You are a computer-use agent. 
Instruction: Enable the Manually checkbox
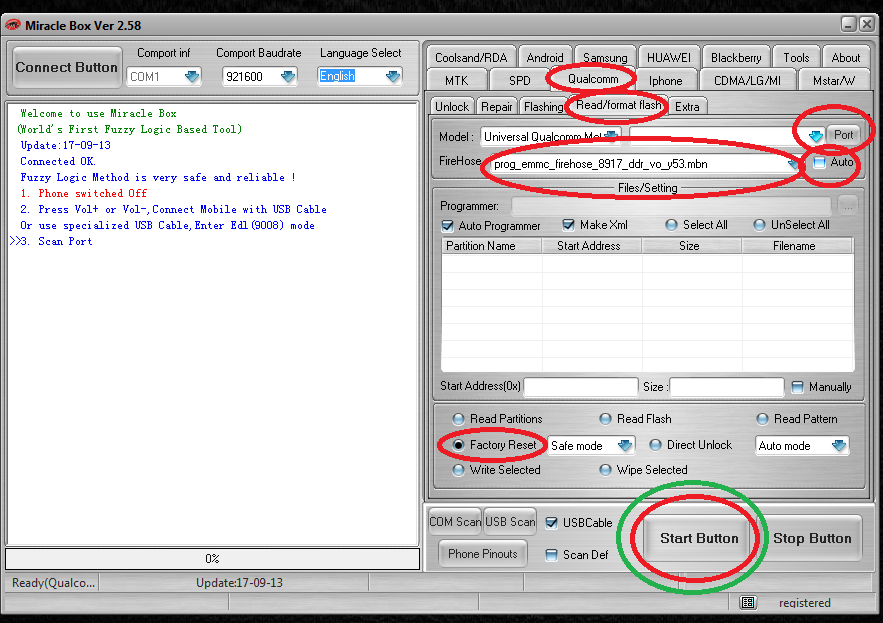click(x=797, y=387)
